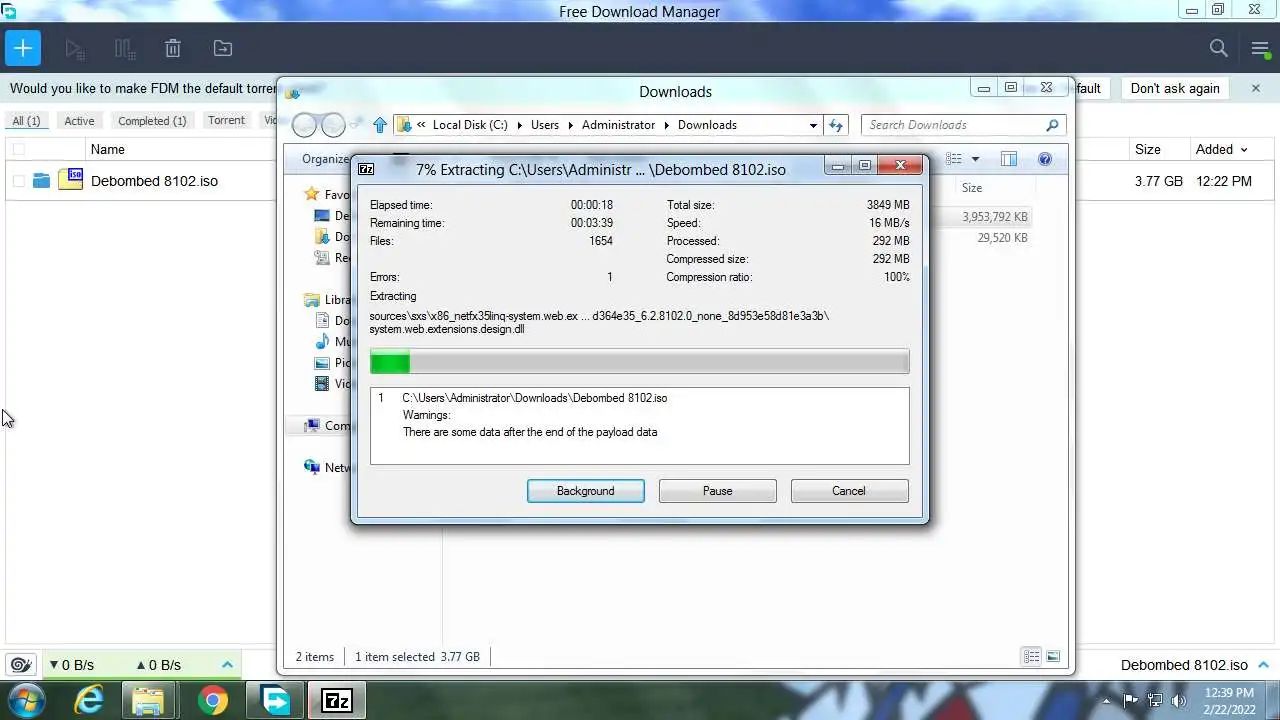Pause the 7-Zip extraction
This screenshot has height=720, width=1280.
[x=718, y=491]
